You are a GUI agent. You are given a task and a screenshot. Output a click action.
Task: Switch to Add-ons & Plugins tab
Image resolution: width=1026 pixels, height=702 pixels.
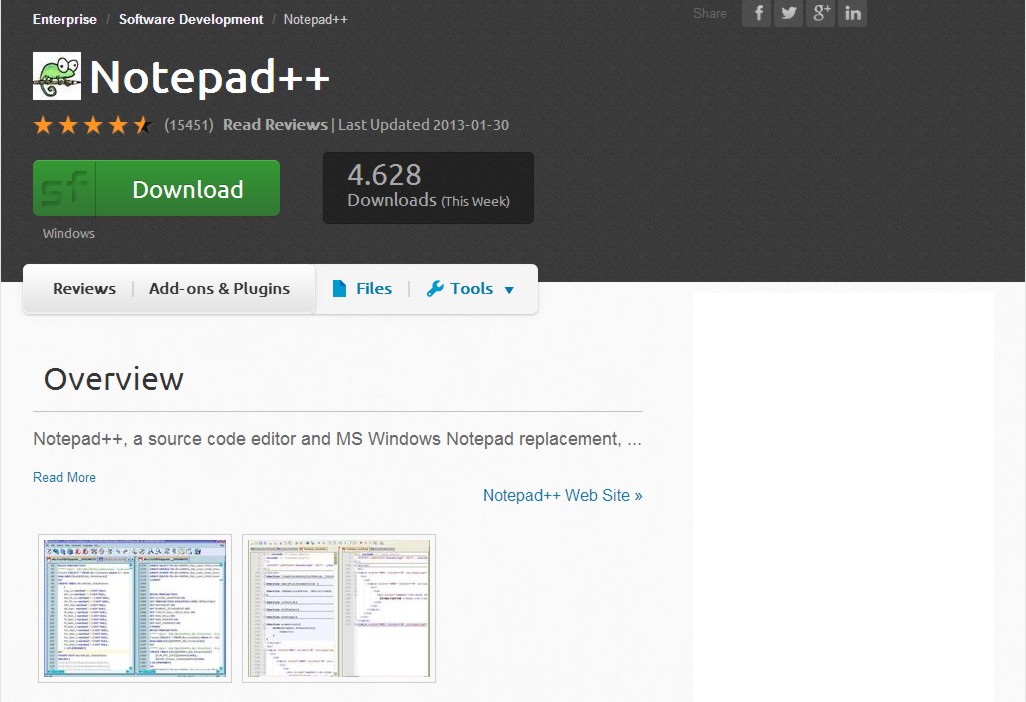(219, 289)
